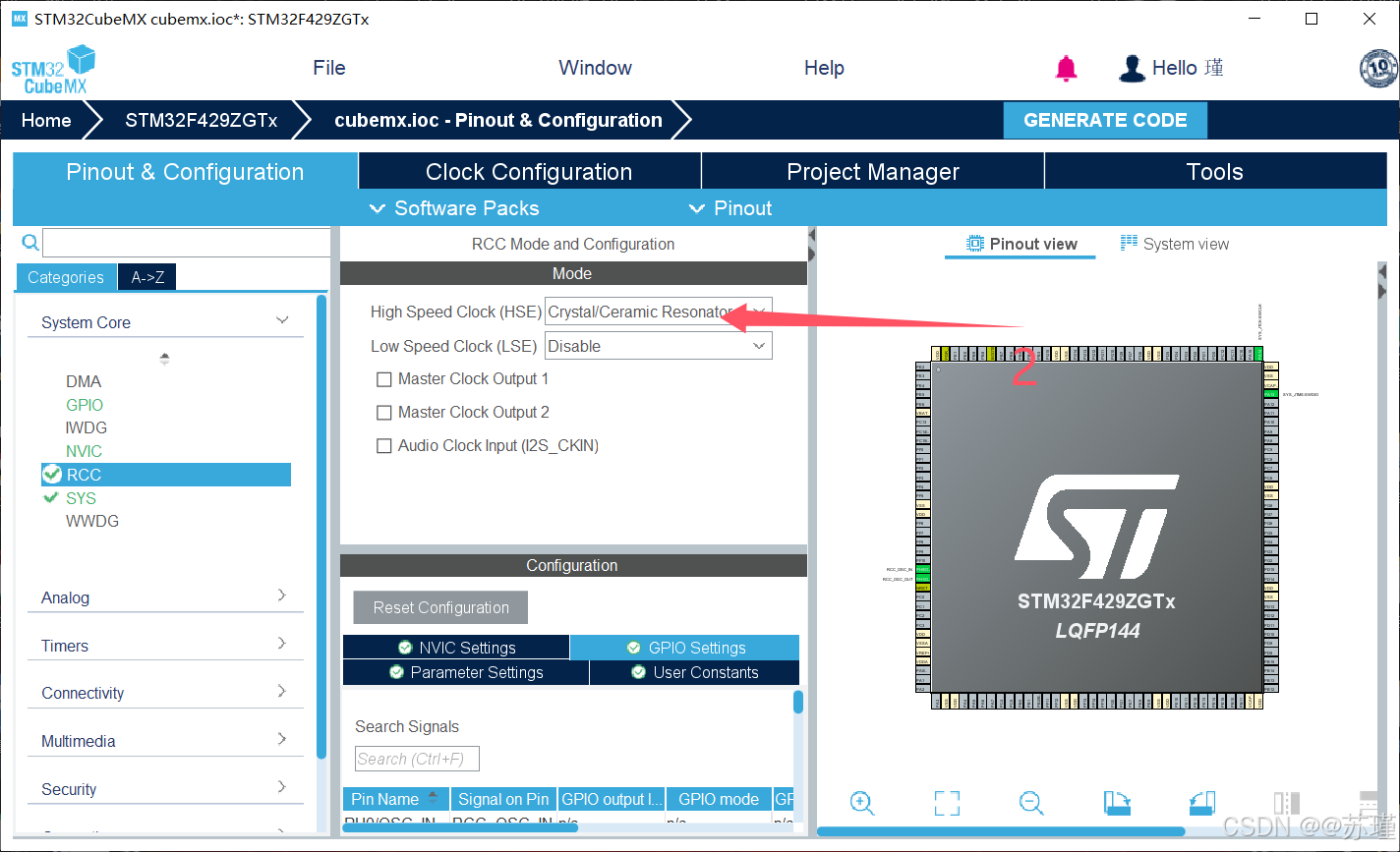The height and width of the screenshot is (852, 1400).
Task: Open the High Speed Clock (HSE) dropdown
Action: (659, 312)
